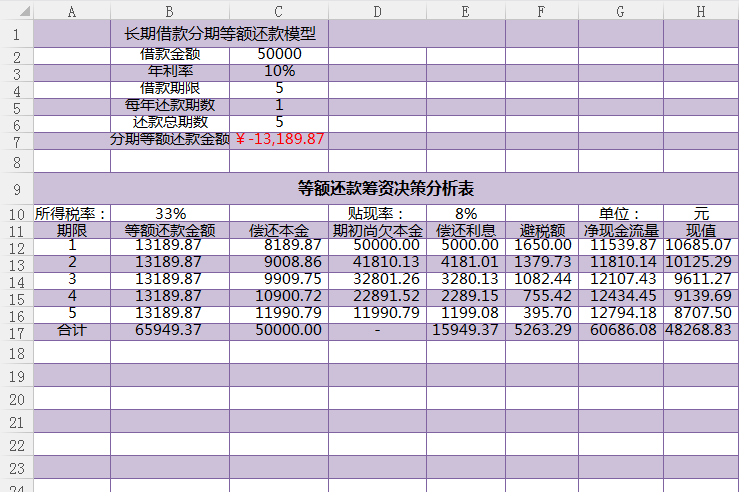Select the 每年还款期数 label cell

[170, 105]
